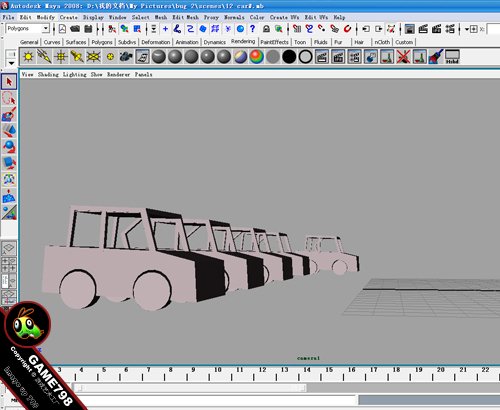This screenshot has width=500, height=410.
Task: Click the Hold shelf button
Action: (452, 56)
